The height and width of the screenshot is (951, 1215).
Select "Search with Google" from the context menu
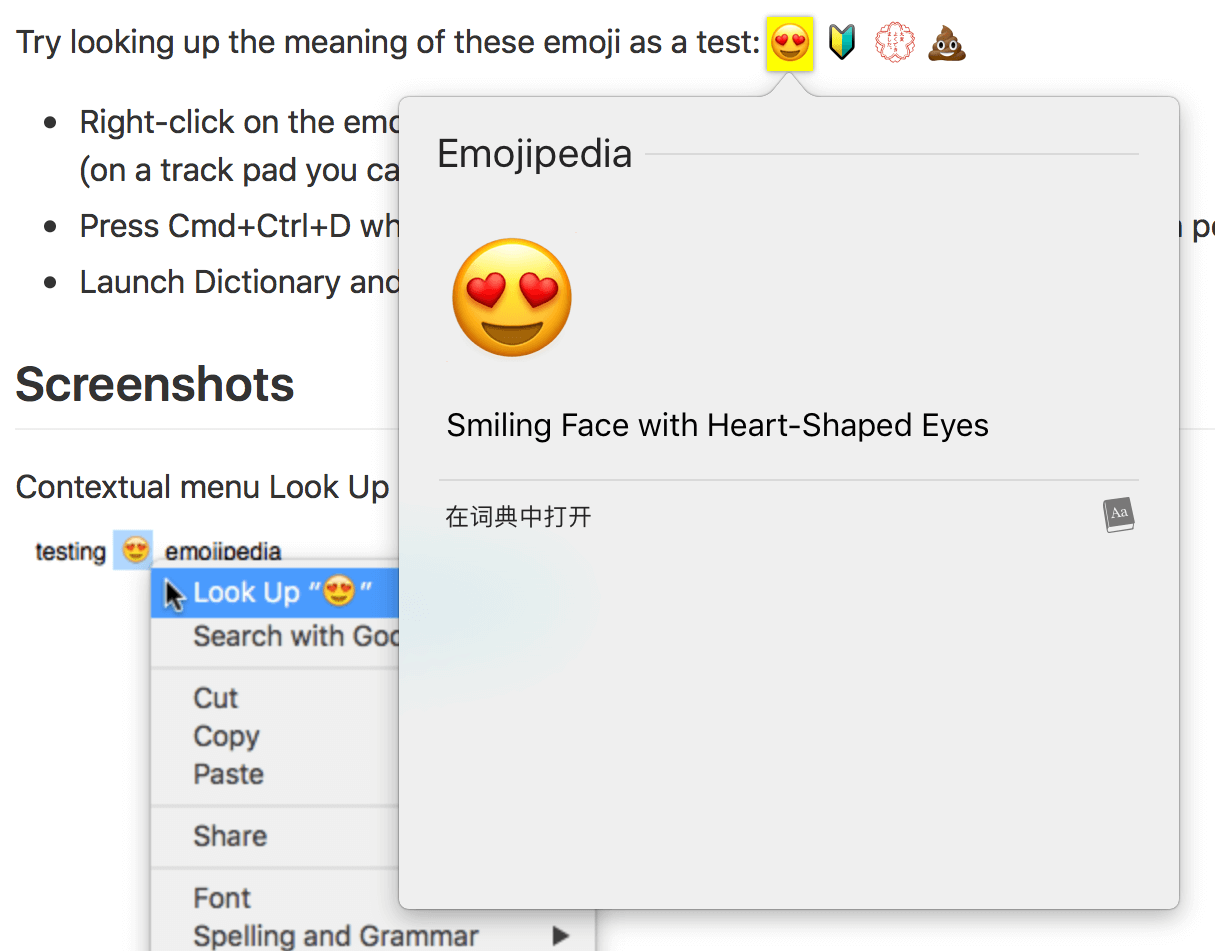tap(295, 636)
